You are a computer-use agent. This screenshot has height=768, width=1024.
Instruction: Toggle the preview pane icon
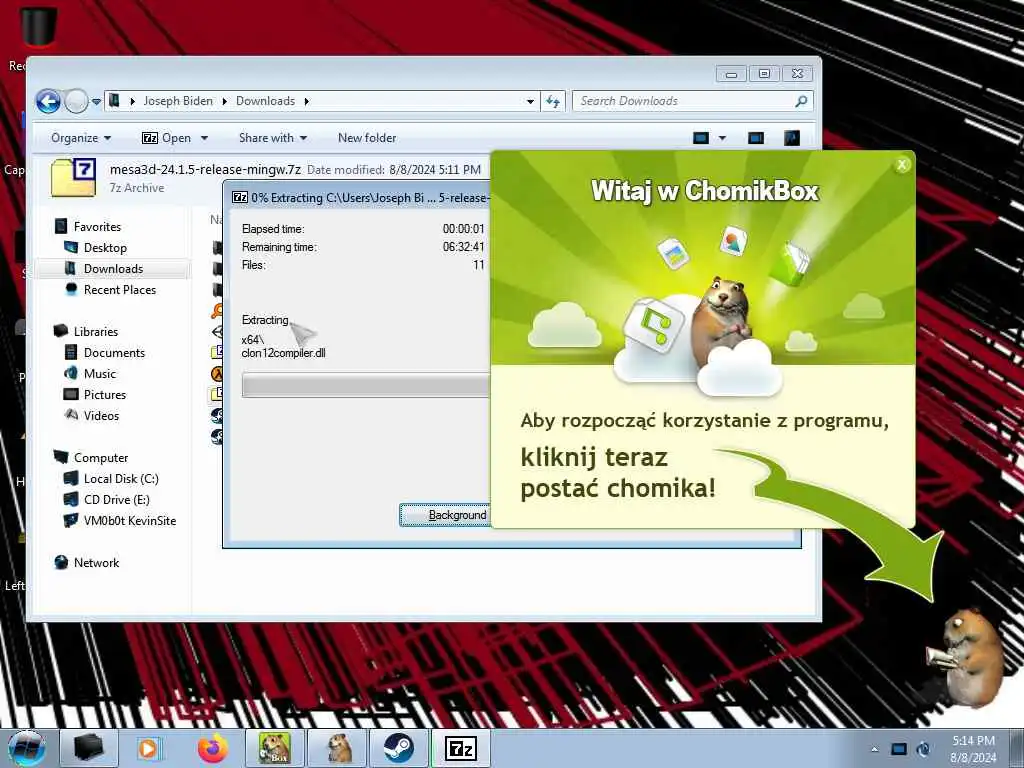(756, 138)
